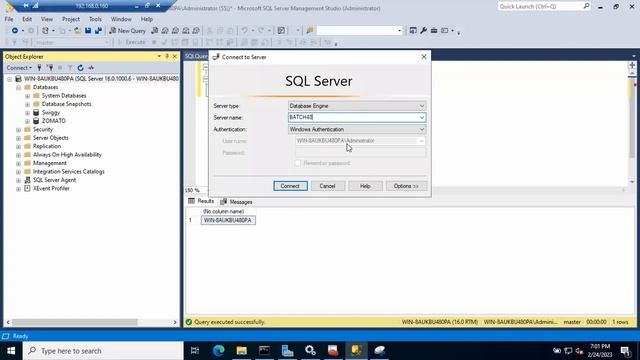Open Microsoft Edge from taskbar
This screenshot has height=360, width=640.
219,351
